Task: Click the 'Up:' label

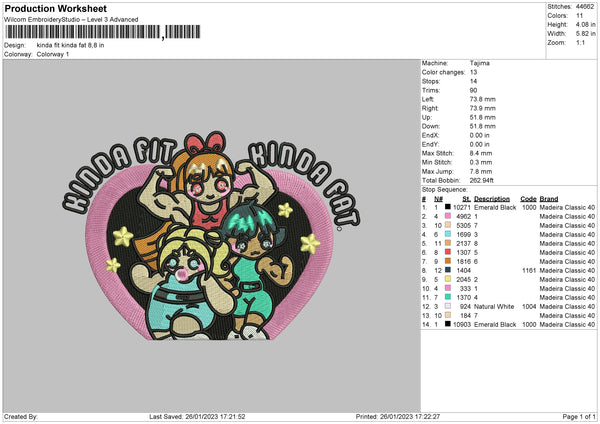Action: pyautogui.click(x=427, y=117)
